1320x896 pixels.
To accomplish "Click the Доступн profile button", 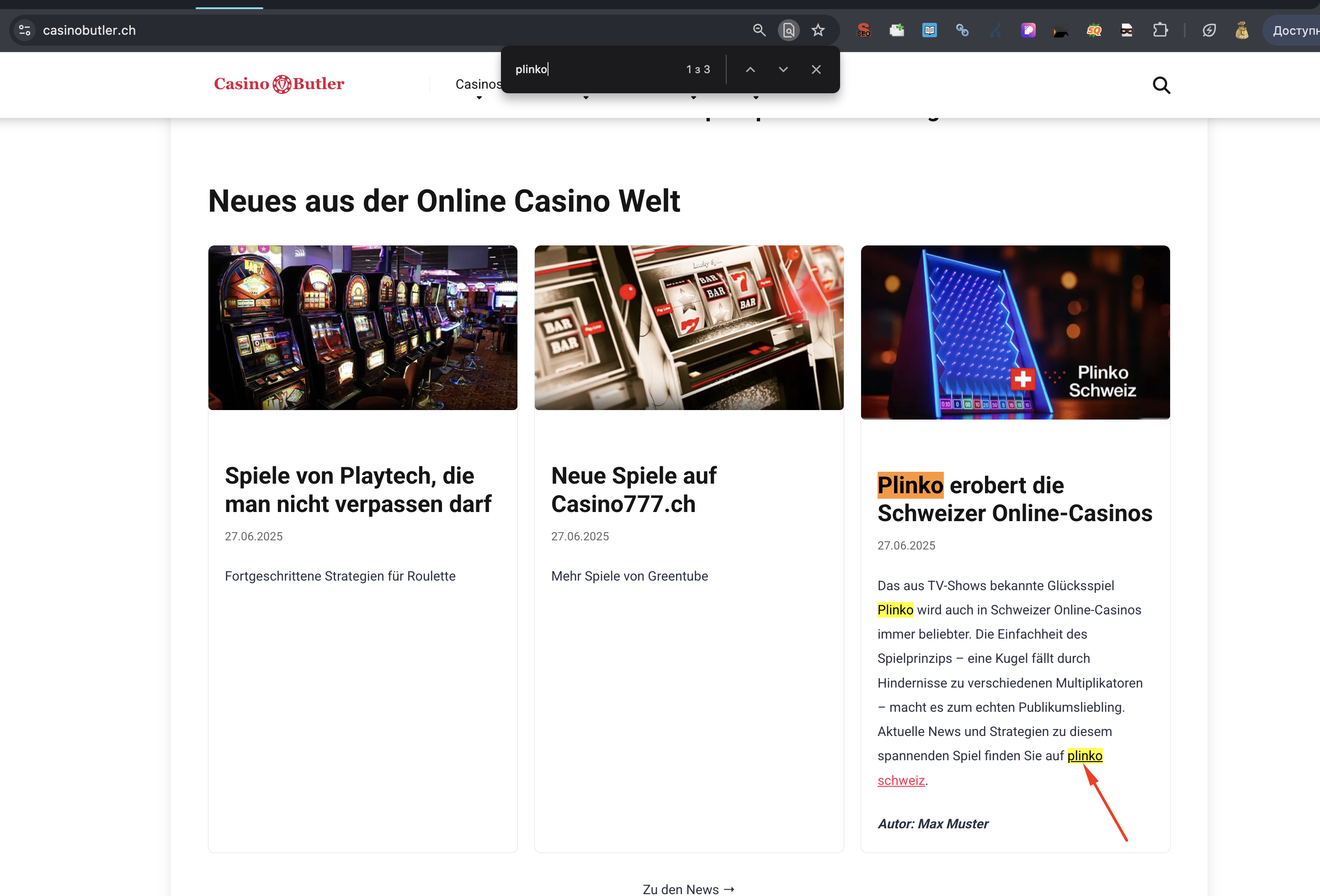I will pos(1292,30).
